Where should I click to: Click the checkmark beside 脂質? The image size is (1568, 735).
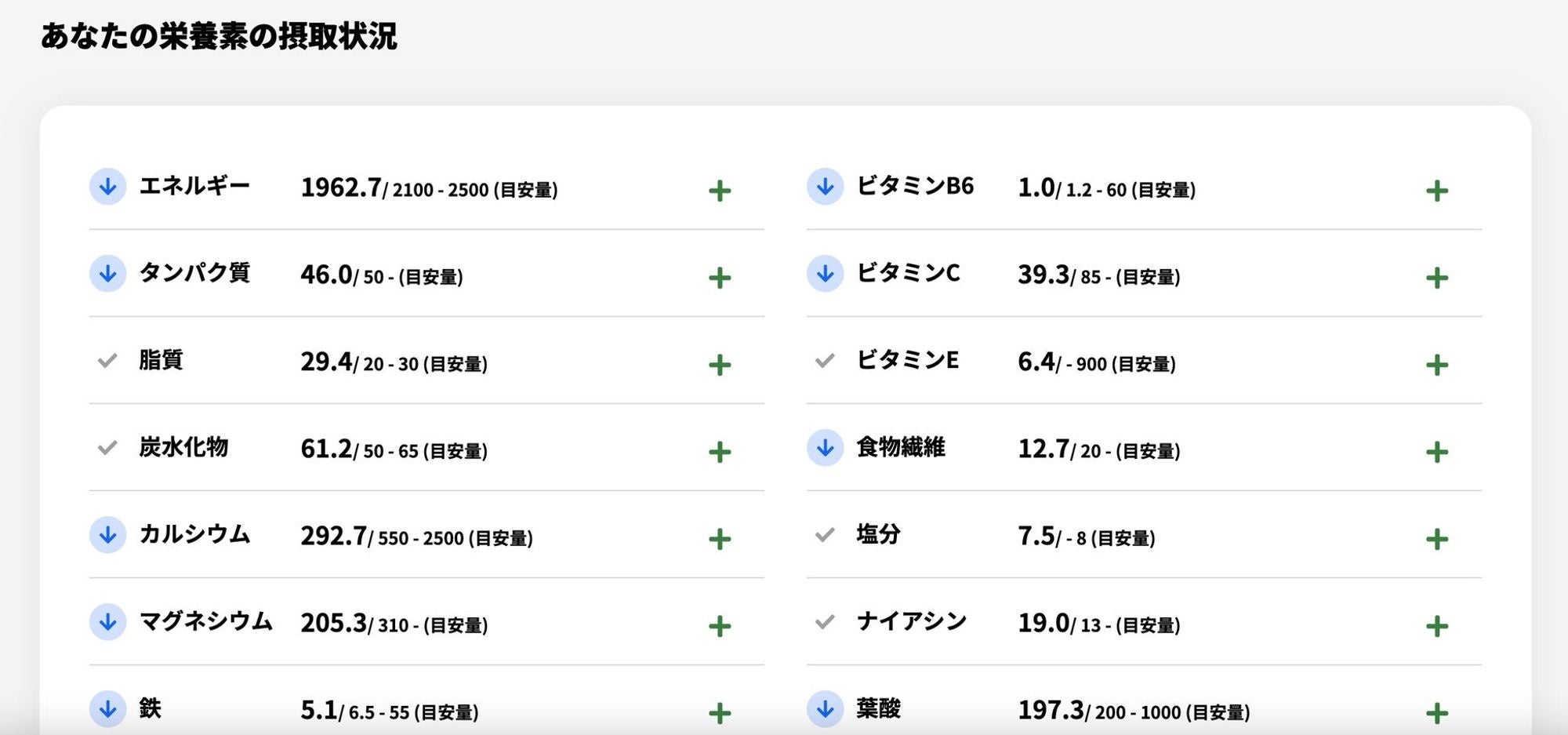(x=107, y=361)
